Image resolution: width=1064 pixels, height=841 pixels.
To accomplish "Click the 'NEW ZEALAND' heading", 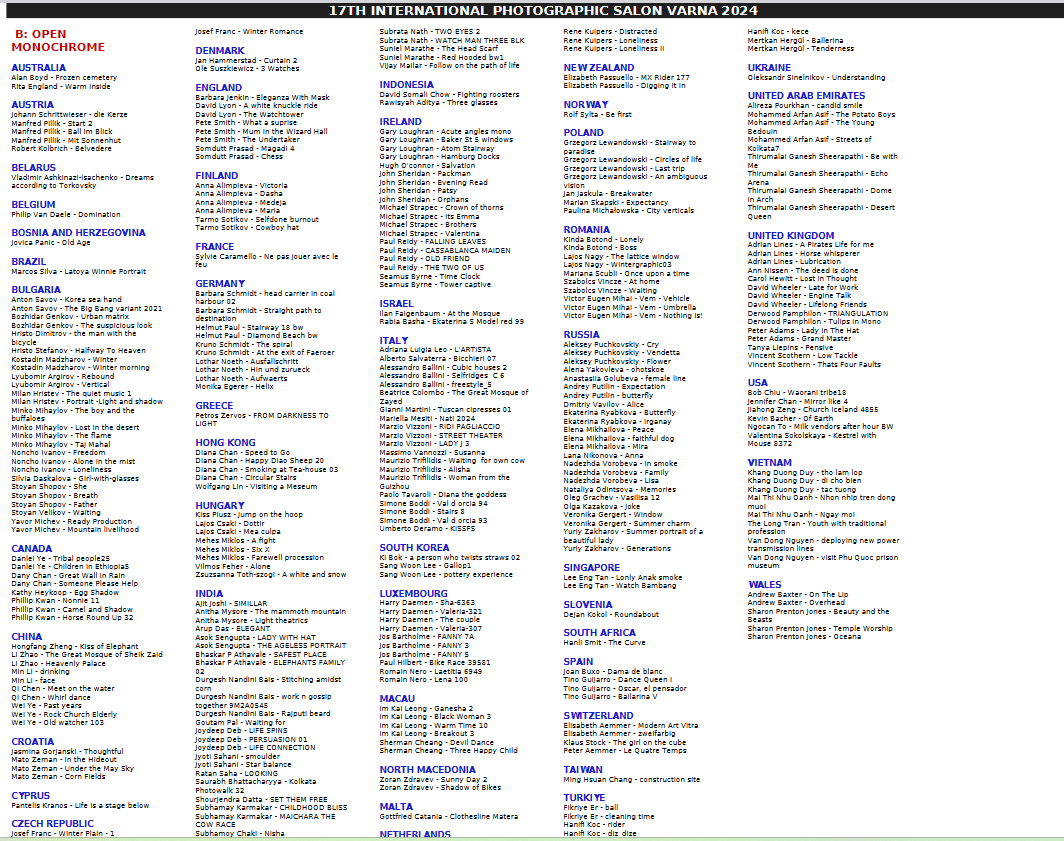I will 598,68.
